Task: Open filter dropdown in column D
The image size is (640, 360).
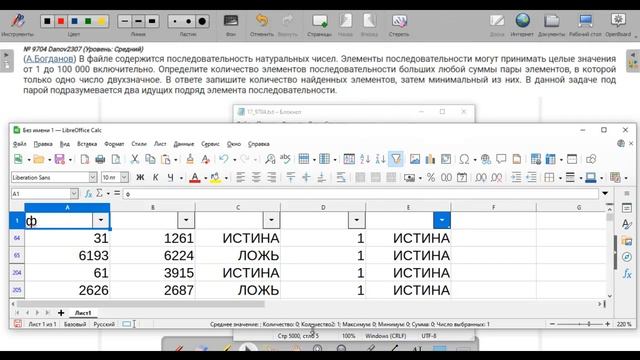Action: click(356, 220)
